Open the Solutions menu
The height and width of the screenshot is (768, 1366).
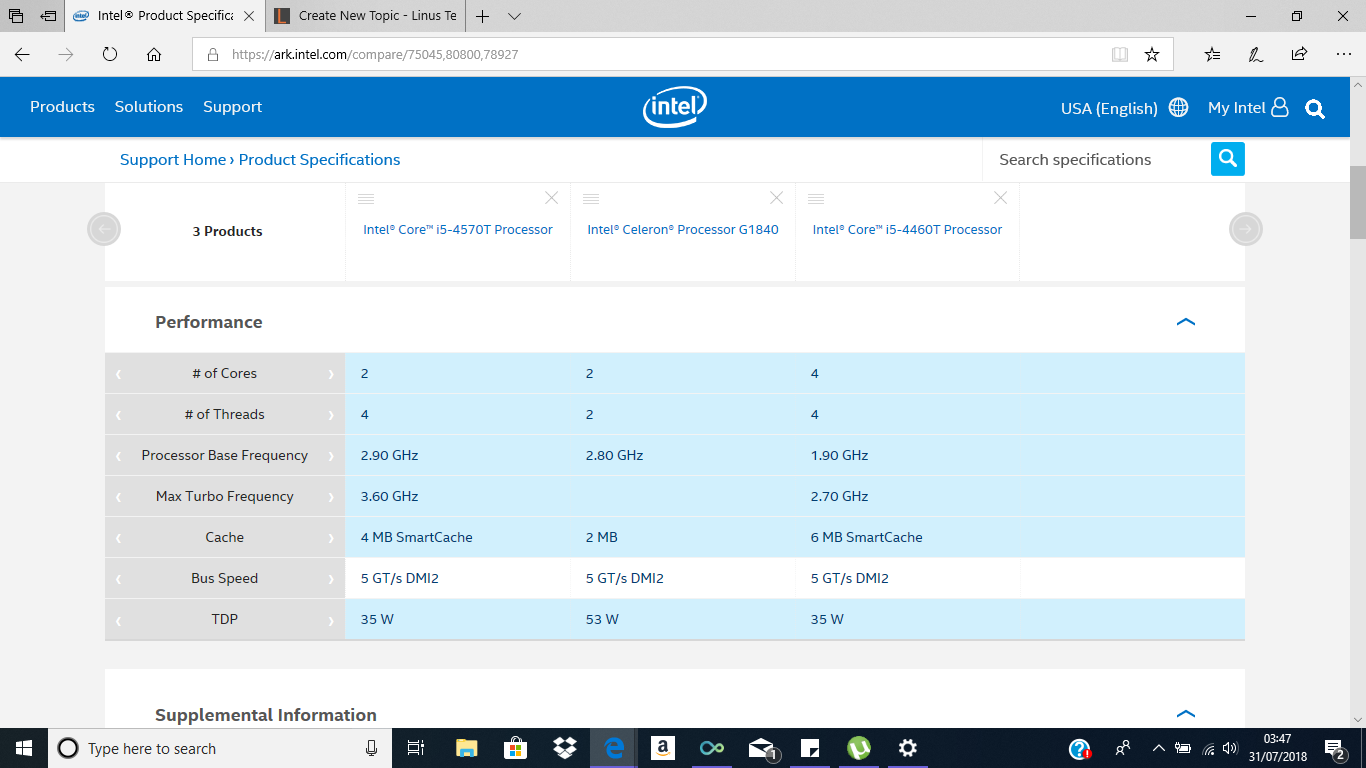(149, 107)
